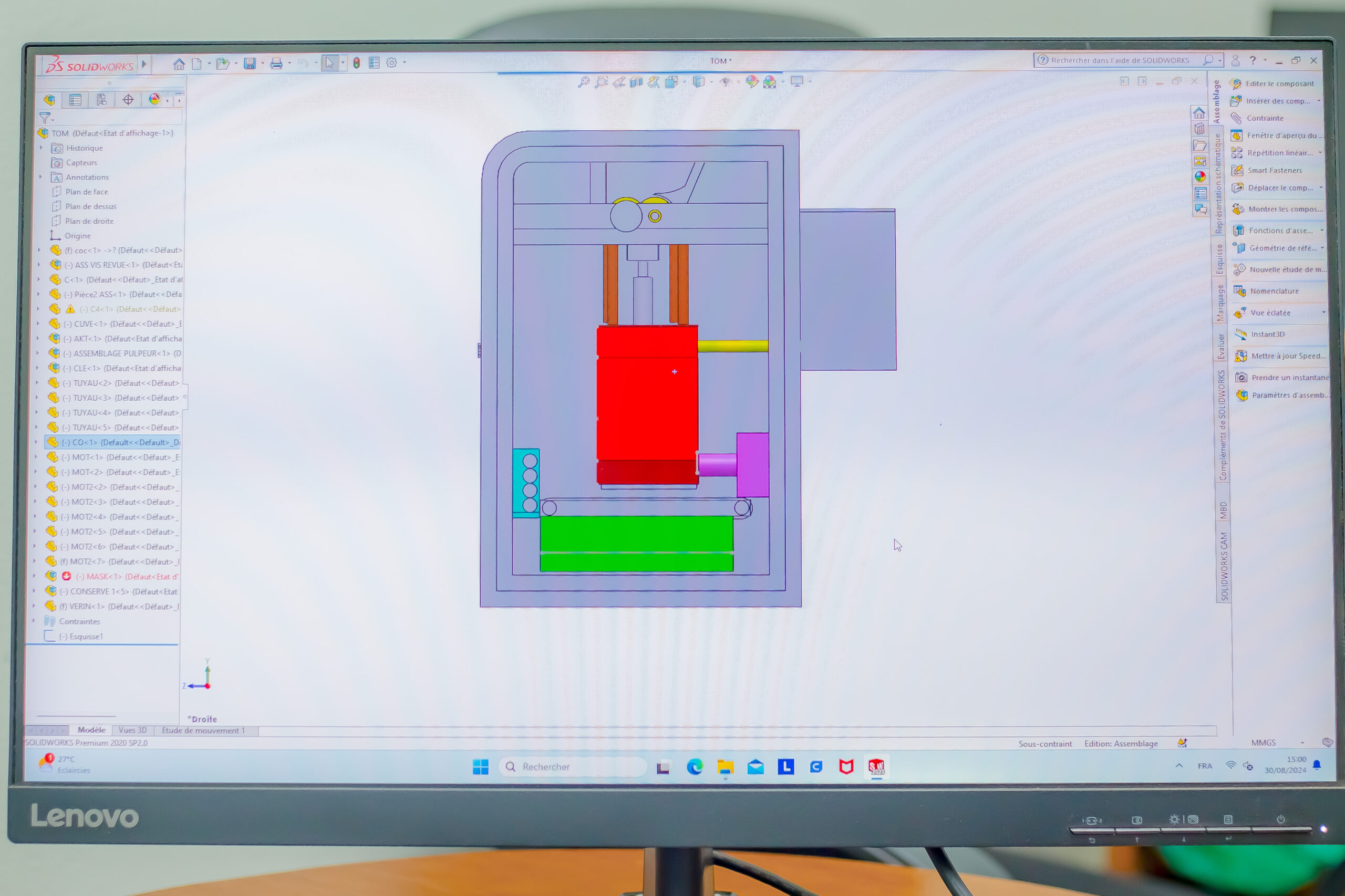1345x896 pixels.
Task: Select the Esquisse vertical tab
Action: tap(1219, 259)
